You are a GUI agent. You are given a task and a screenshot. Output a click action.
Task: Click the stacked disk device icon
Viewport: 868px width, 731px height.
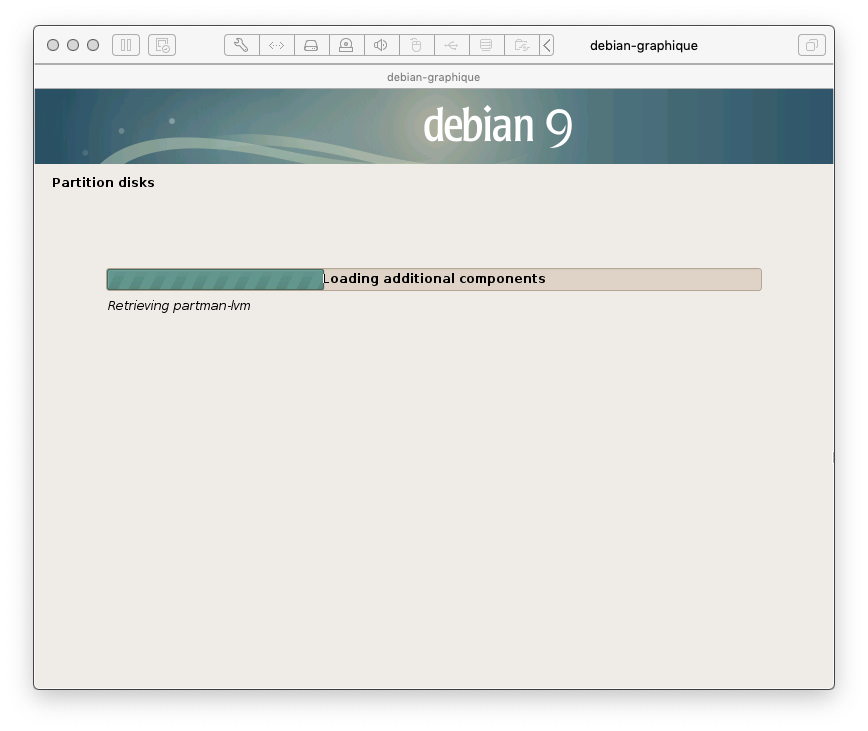[486, 45]
